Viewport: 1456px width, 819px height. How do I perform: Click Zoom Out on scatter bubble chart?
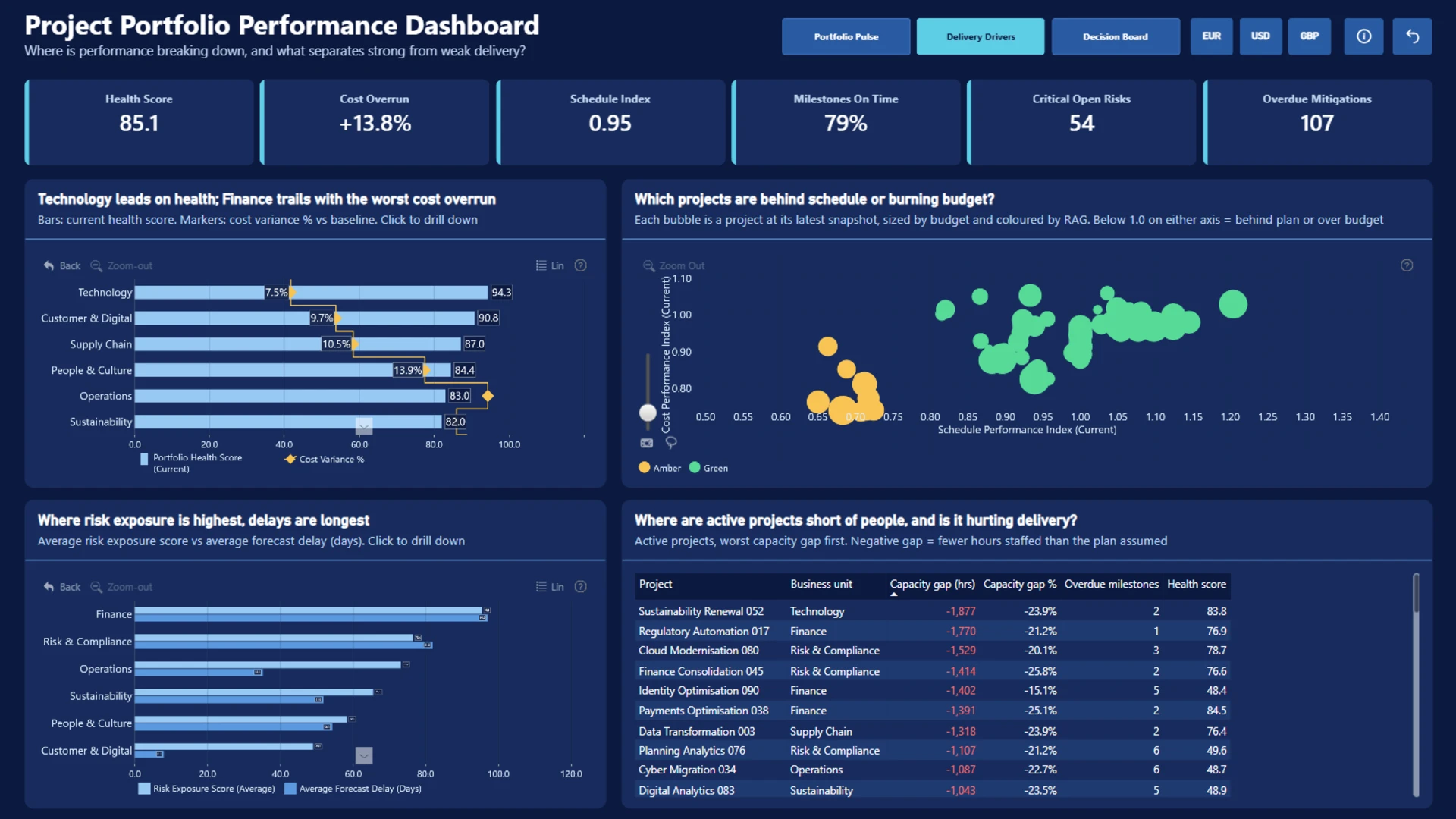[x=674, y=265]
